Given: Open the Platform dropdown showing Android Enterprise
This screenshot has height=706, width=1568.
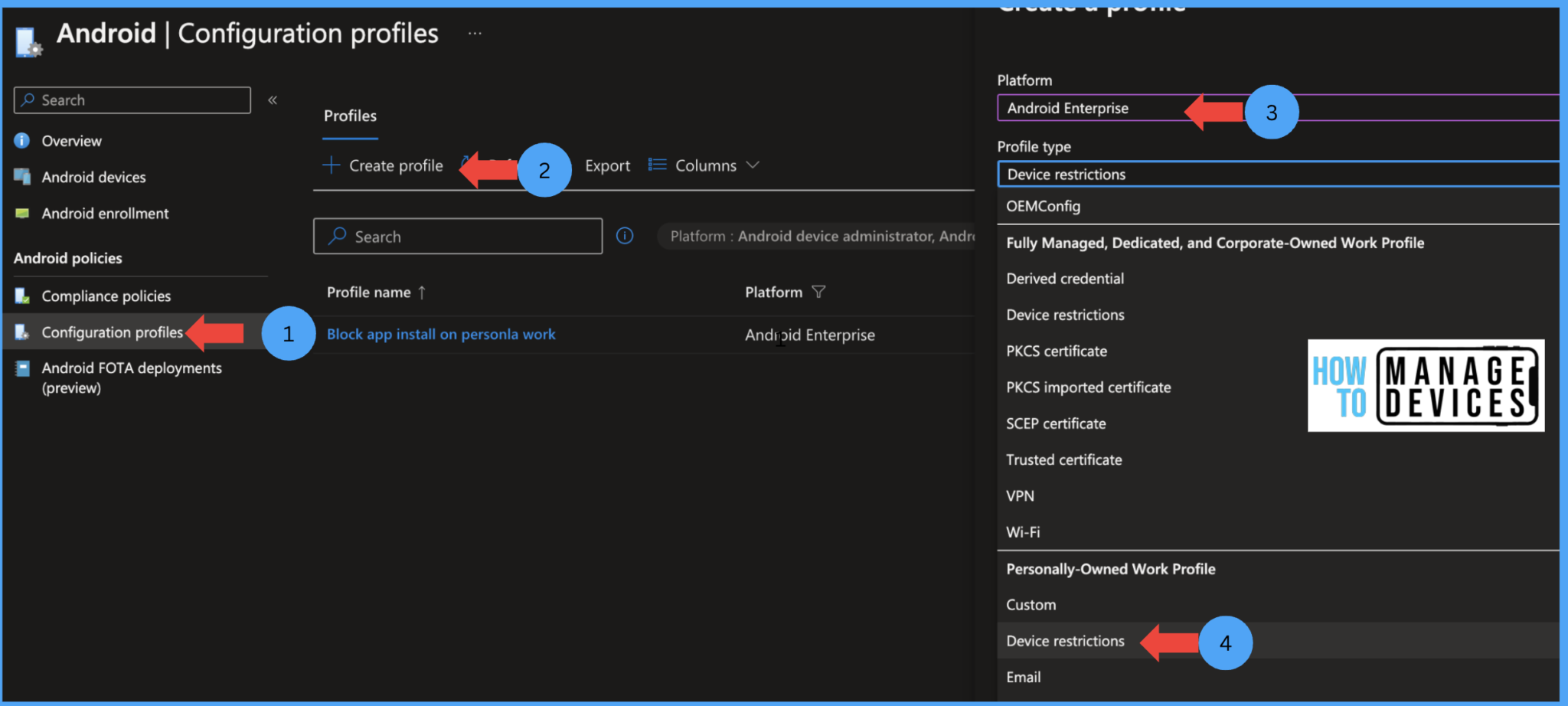Looking at the screenshot, I should 1278,108.
